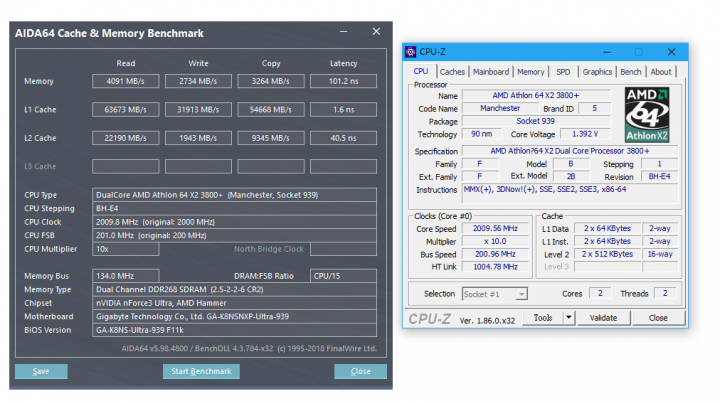Minimize the CPU-Z window
Image resolution: width=720 pixels, height=401 pixels.
607,52
